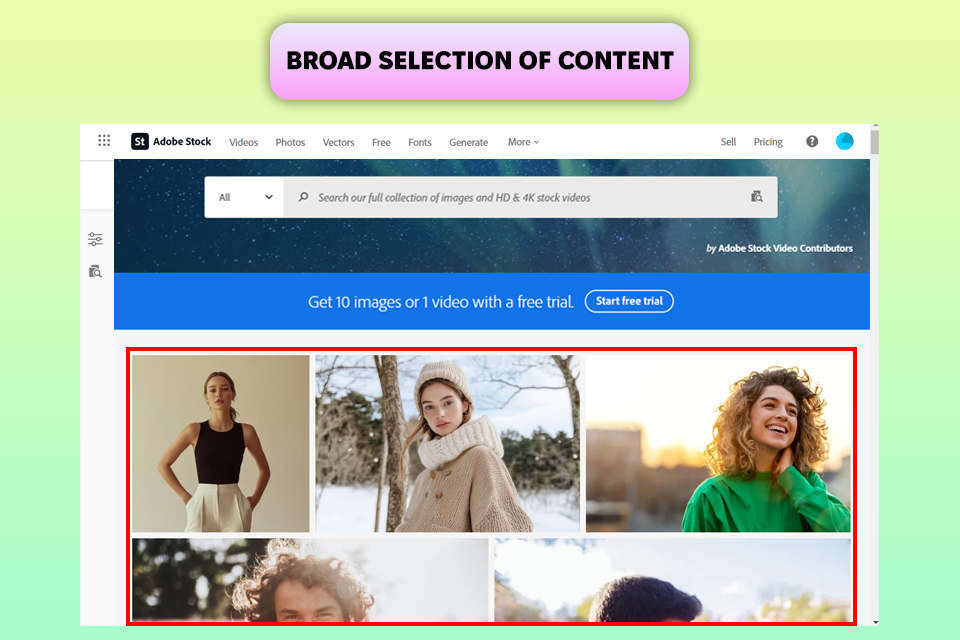Click the visual search camera icon in search bar
The height and width of the screenshot is (640, 960).
point(757,197)
